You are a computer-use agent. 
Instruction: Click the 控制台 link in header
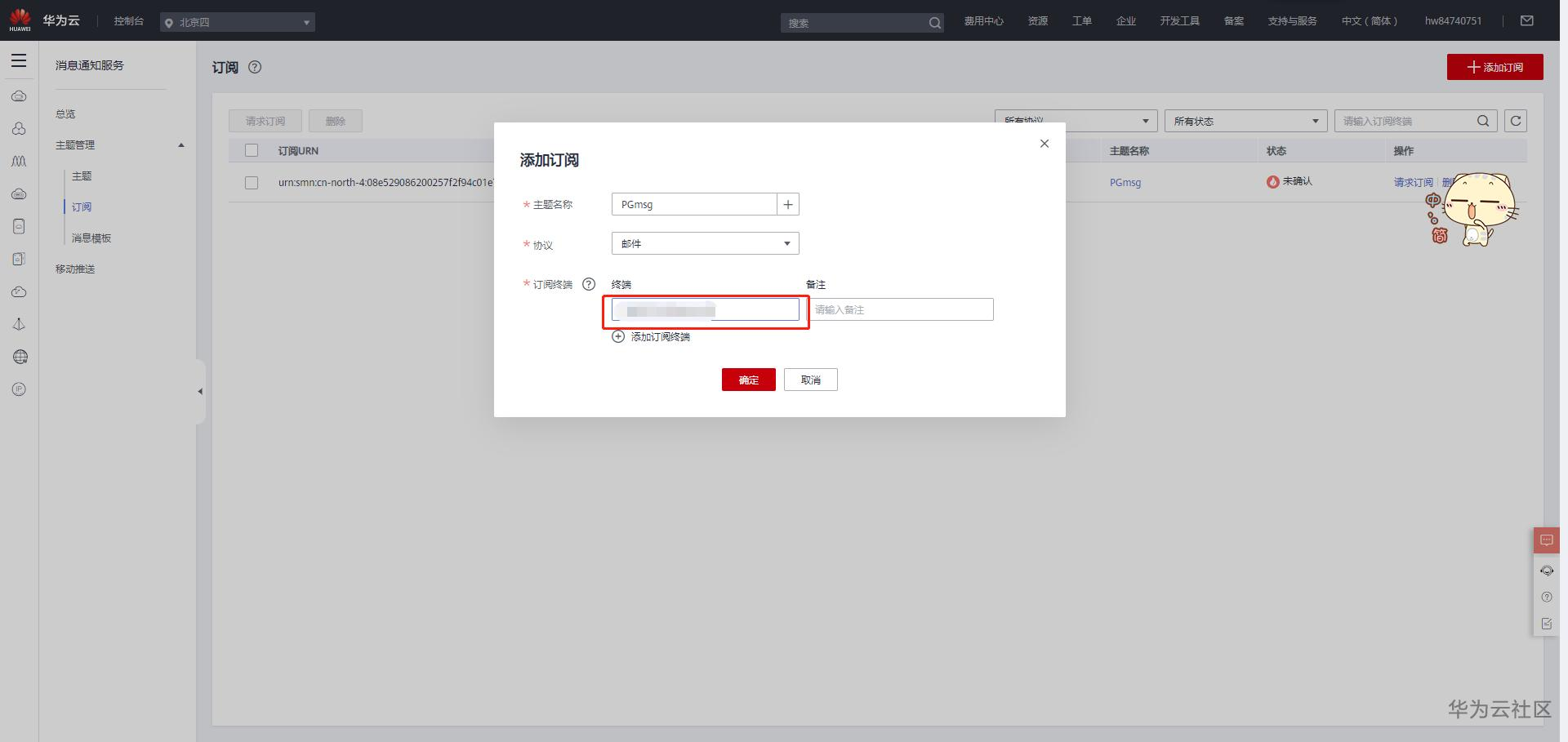point(129,21)
